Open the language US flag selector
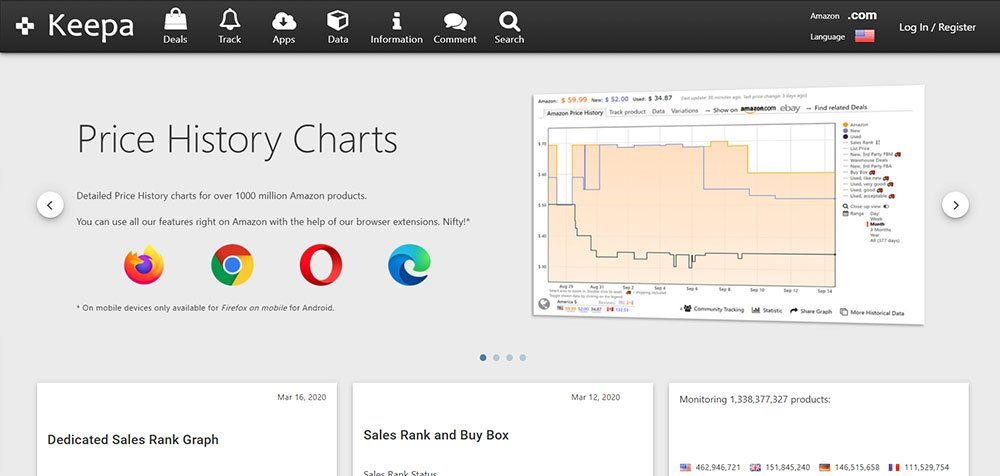Image resolution: width=1000 pixels, height=476 pixels. pyautogui.click(x=865, y=36)
